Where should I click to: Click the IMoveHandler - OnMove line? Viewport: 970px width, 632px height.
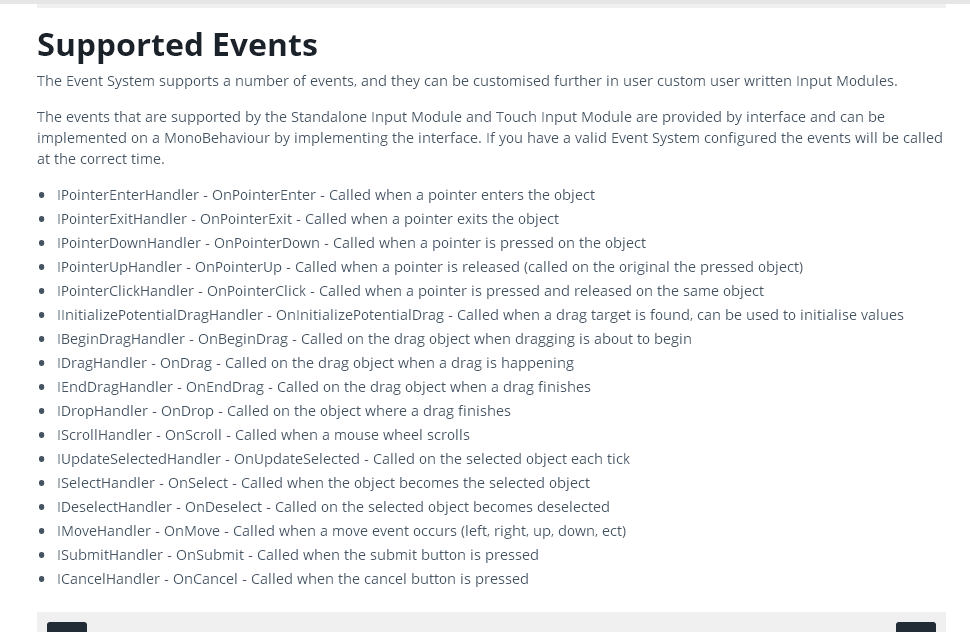(341, 531)
